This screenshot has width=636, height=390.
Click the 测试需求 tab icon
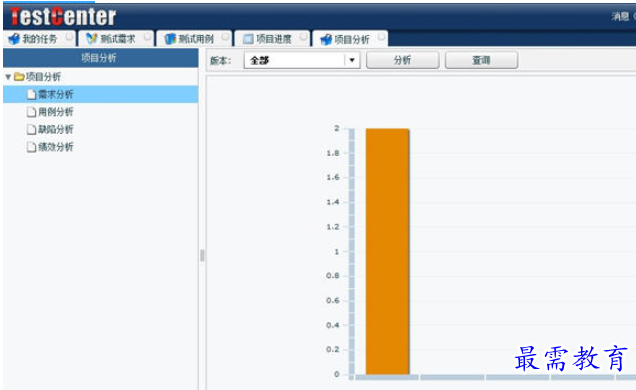click(x=92, y=39)
